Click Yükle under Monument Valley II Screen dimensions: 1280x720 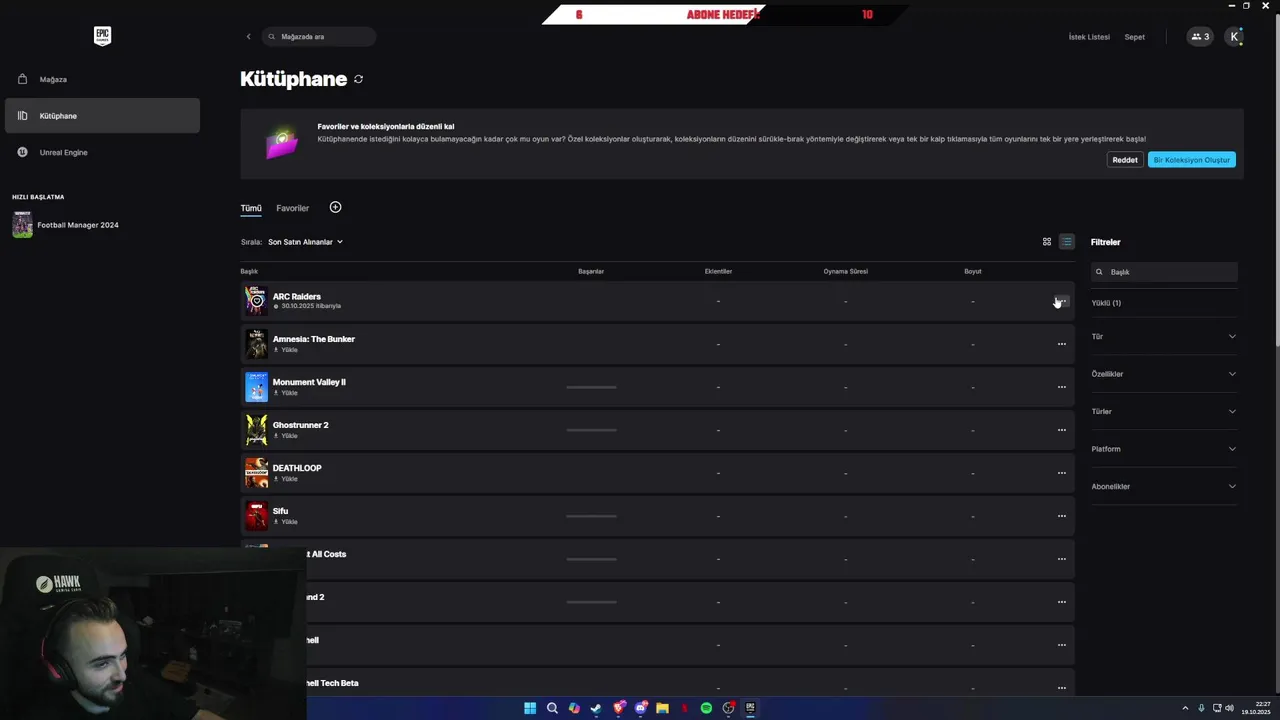click(286, 393)
